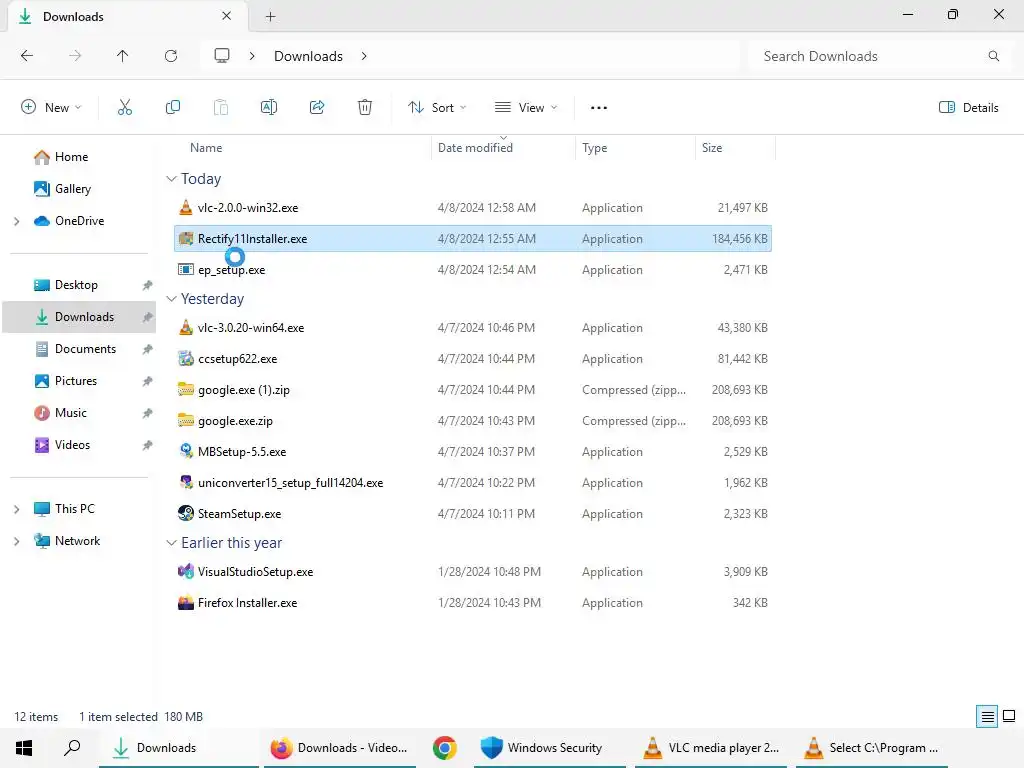This screenshot has height=768, width=1024.
Task: Open the Sort dropdown menu
Action: [437, 108]
